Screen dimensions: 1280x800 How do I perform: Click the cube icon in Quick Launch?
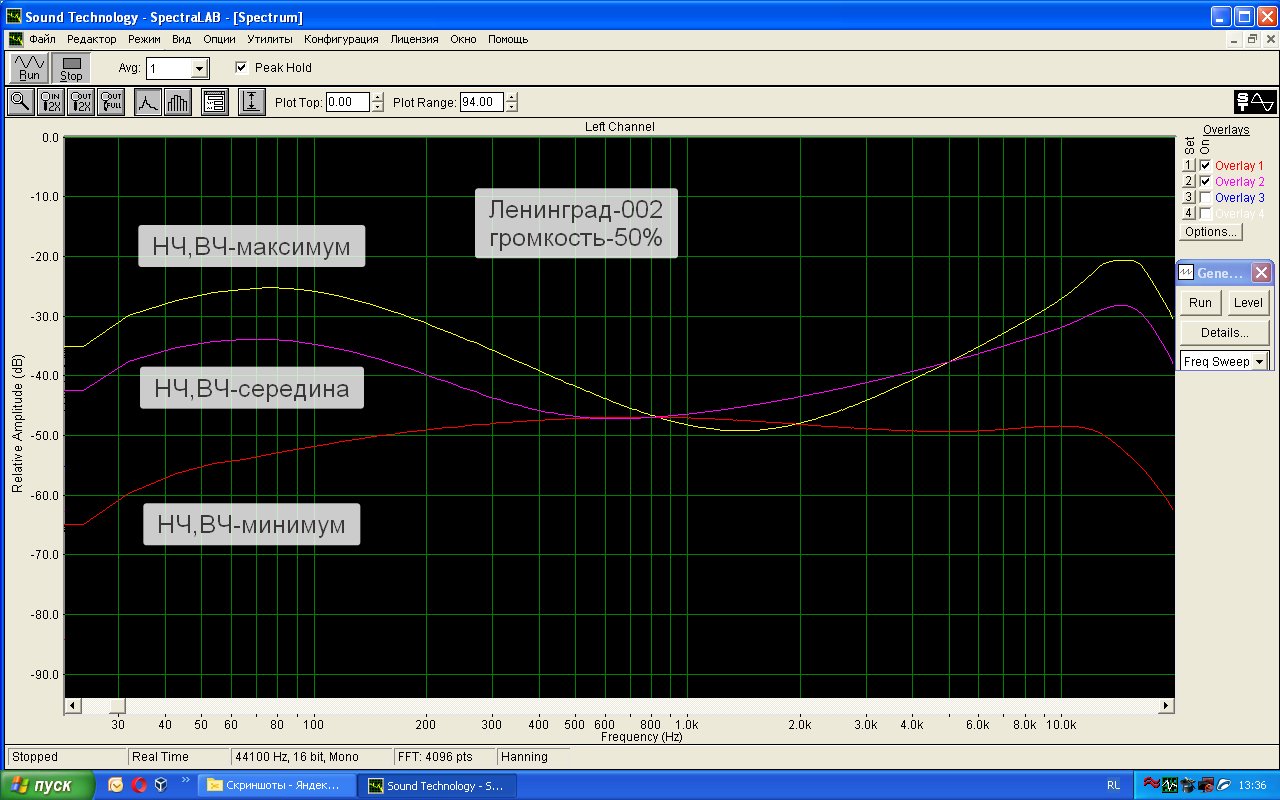pos(161,785)
